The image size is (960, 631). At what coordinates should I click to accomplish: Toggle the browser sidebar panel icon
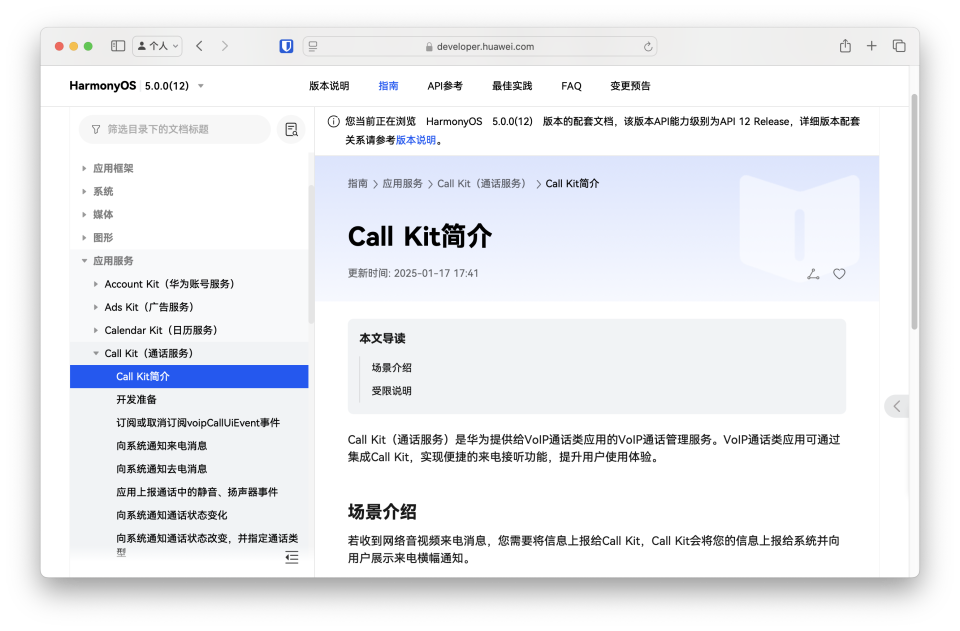pyautogui.click(x=117, y=45)
